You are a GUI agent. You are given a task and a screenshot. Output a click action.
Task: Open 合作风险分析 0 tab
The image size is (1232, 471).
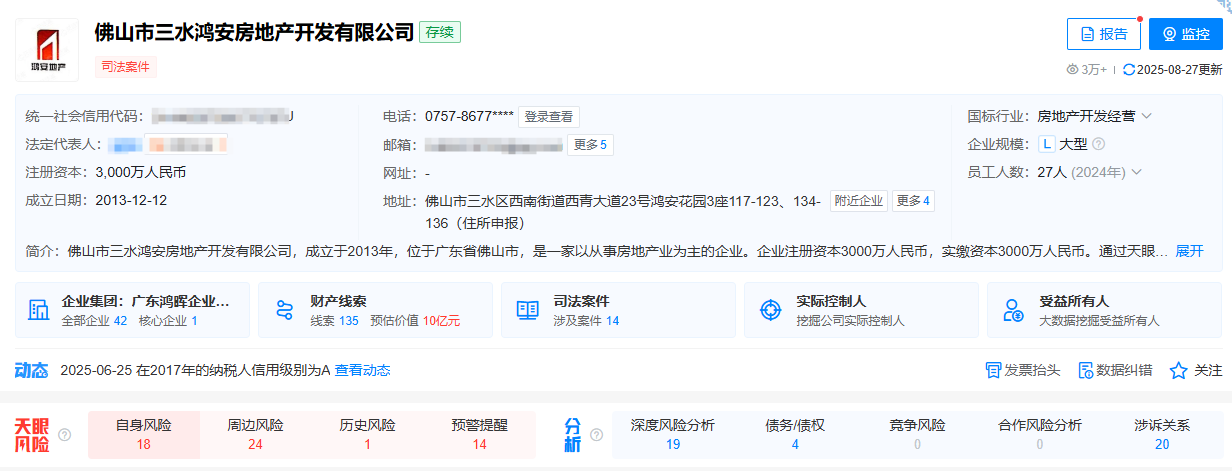coord(1040,434)
